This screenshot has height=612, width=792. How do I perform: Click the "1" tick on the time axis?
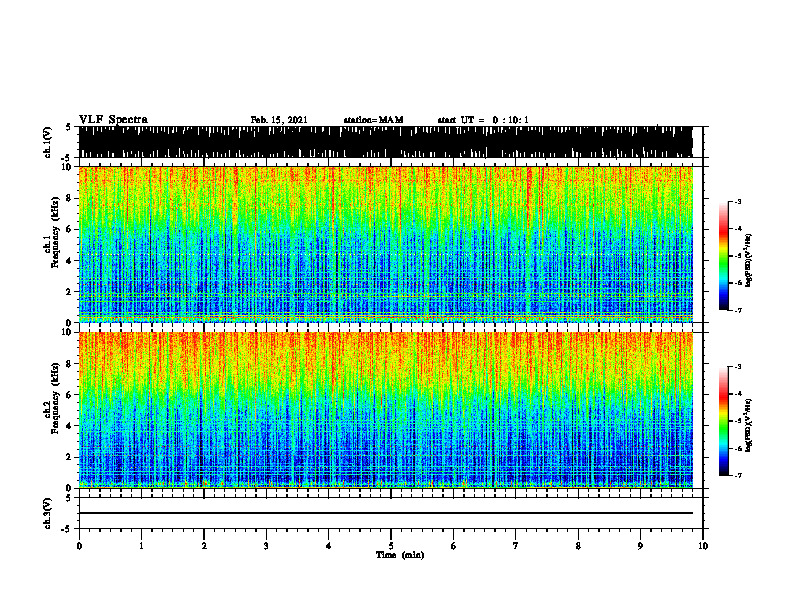pyautogui.click(x=141, y=546)
